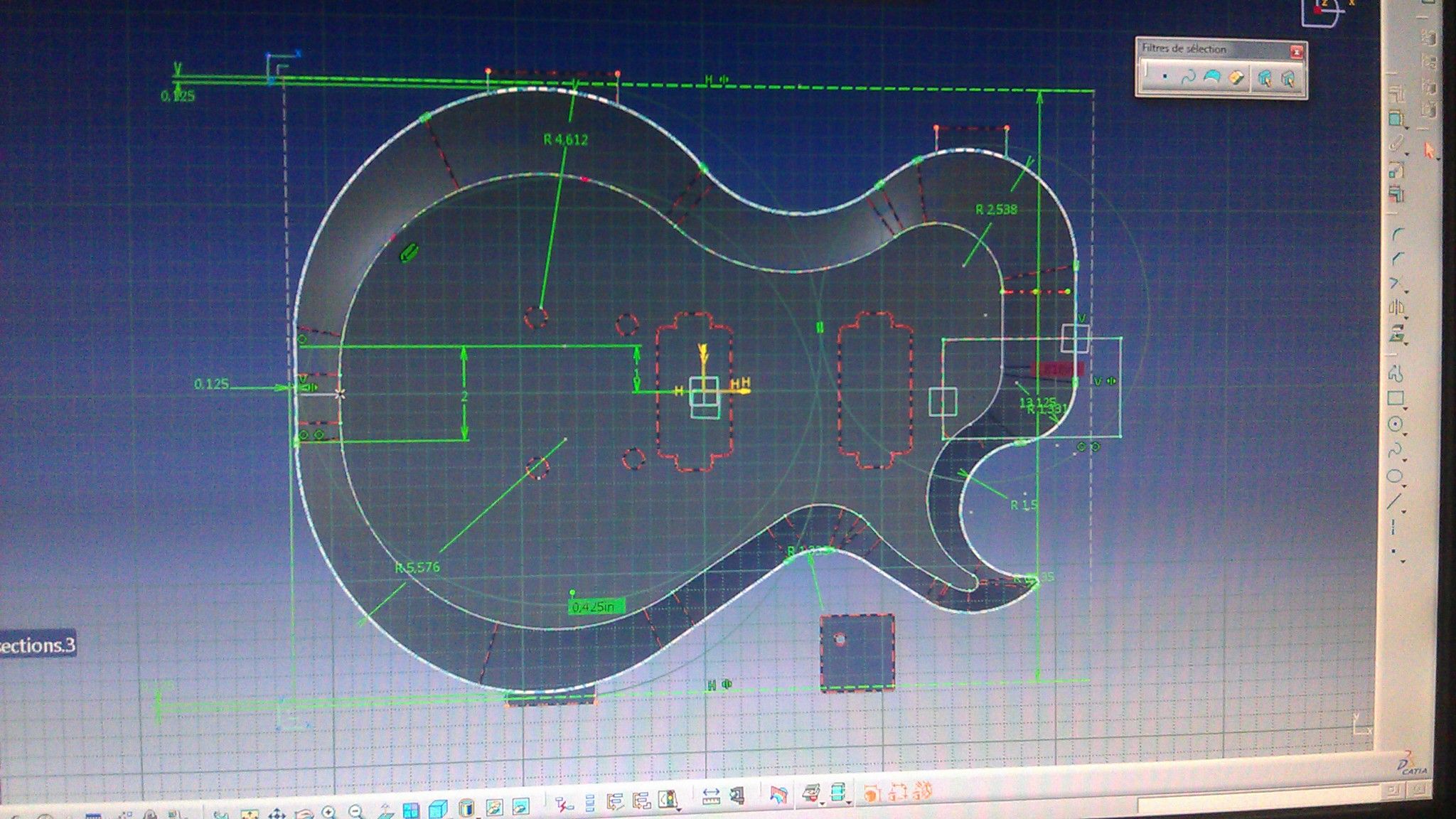Select the surface selection filter icon
This screenshot has height=819, width=1456.
tap(1212, 76)
